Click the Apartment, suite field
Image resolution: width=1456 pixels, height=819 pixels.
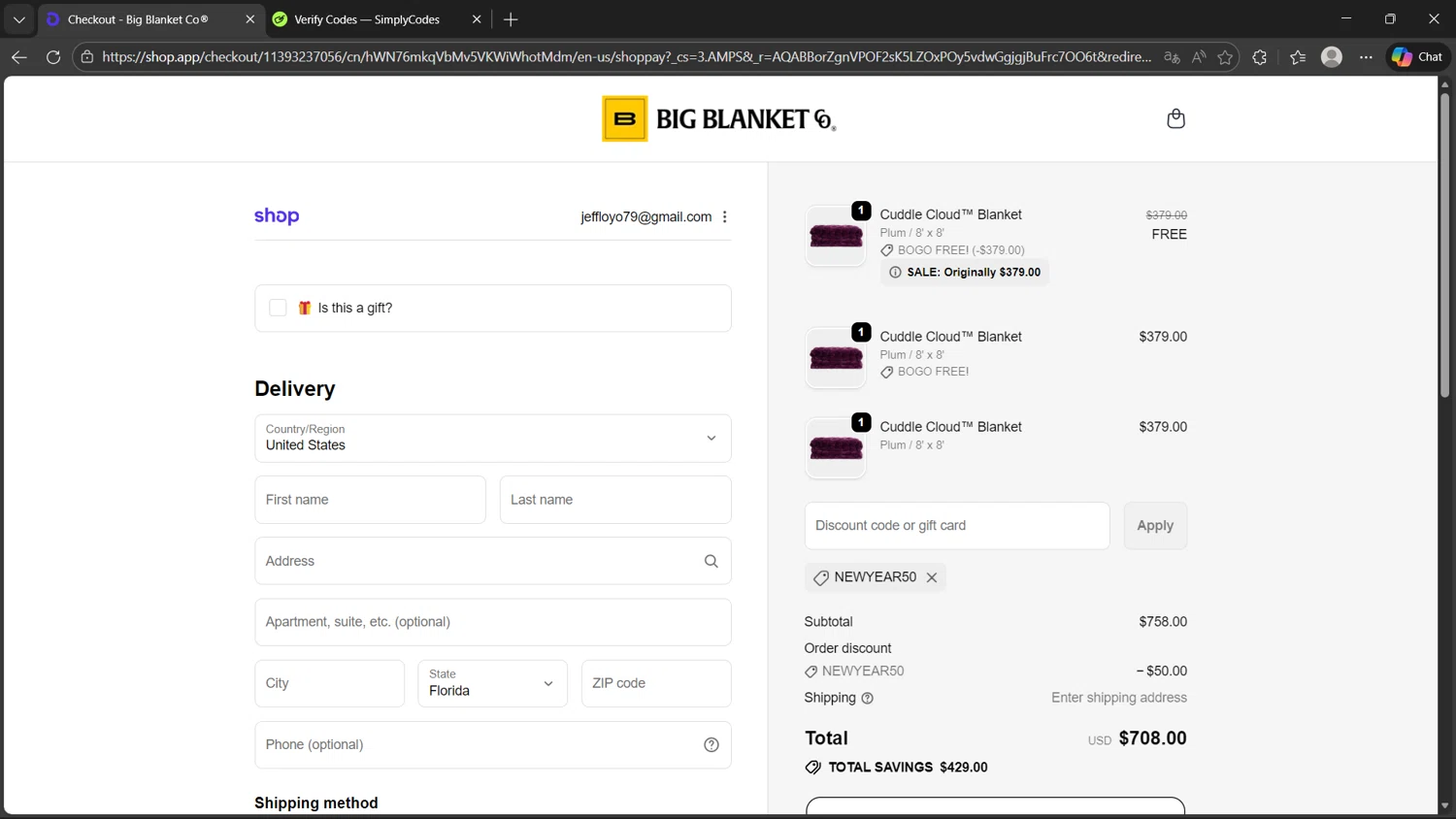[493, 622]
